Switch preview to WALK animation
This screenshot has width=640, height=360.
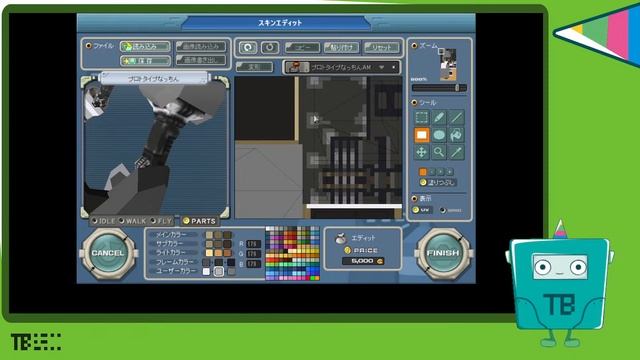(x=133, y=221)
